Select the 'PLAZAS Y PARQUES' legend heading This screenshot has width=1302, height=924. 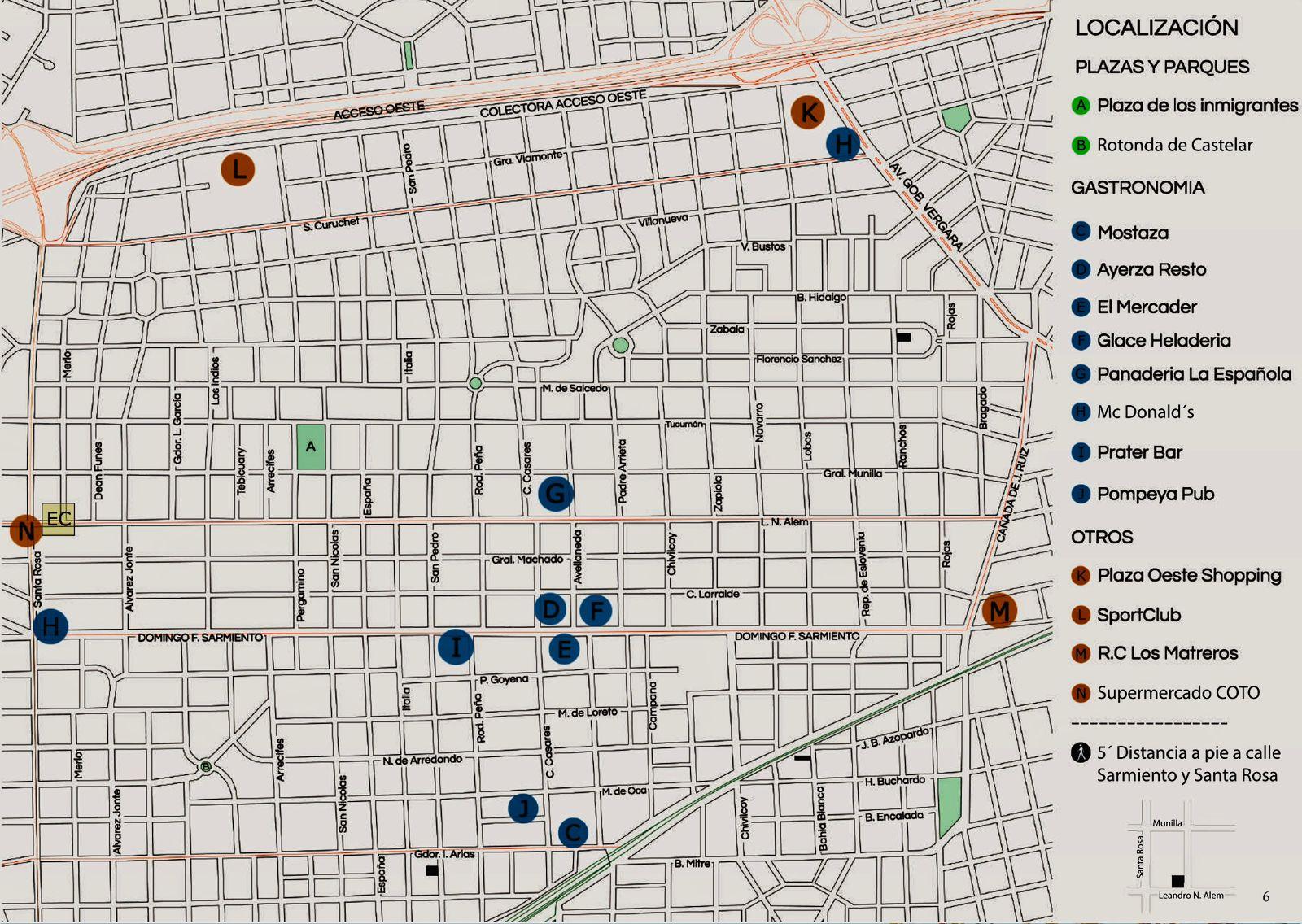point(1162,67)
